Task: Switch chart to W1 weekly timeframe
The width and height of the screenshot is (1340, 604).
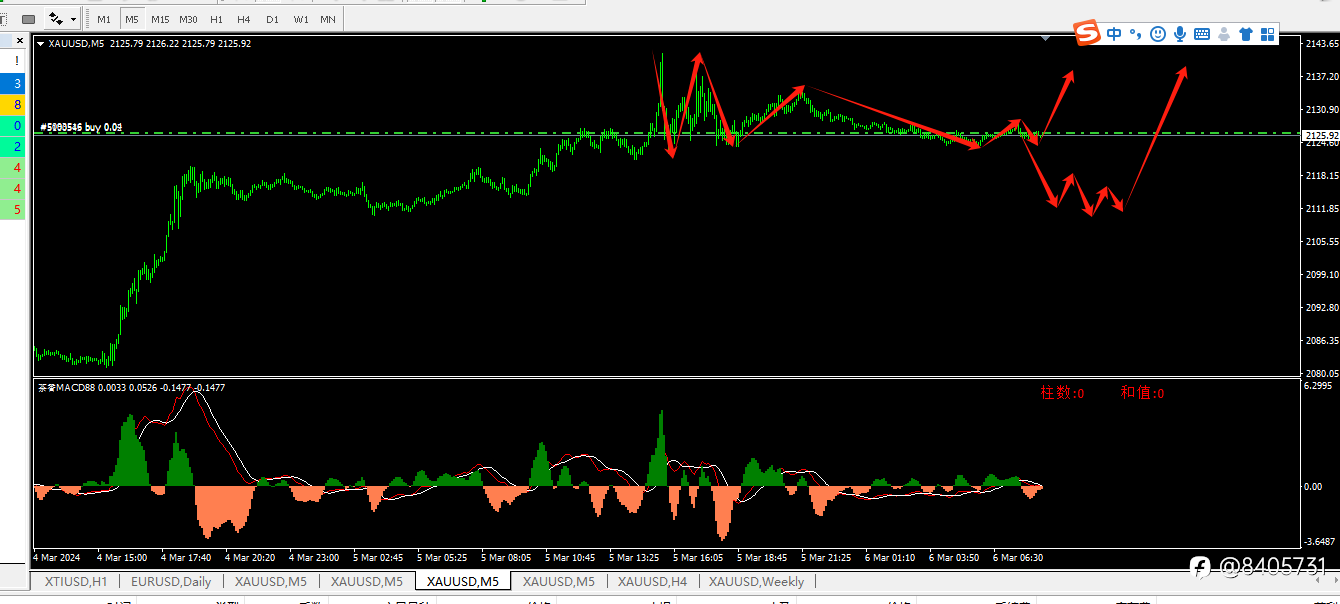Action: [300, 19]
